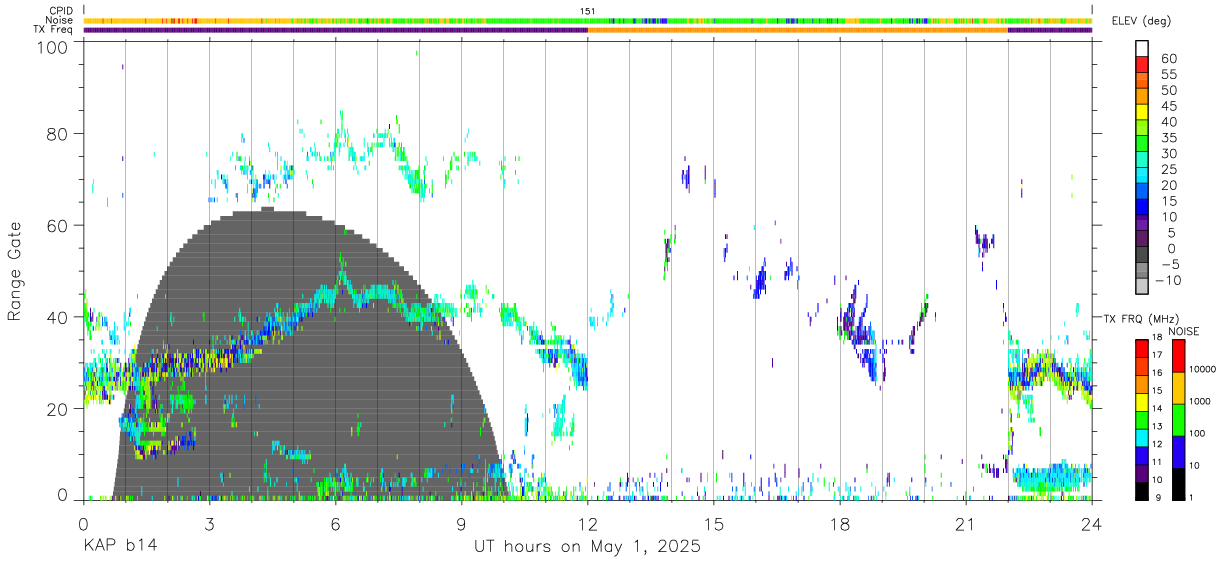Click the KAP b14 radar beam label
This screenshot has height=567, width=1228.
[120, 547]
